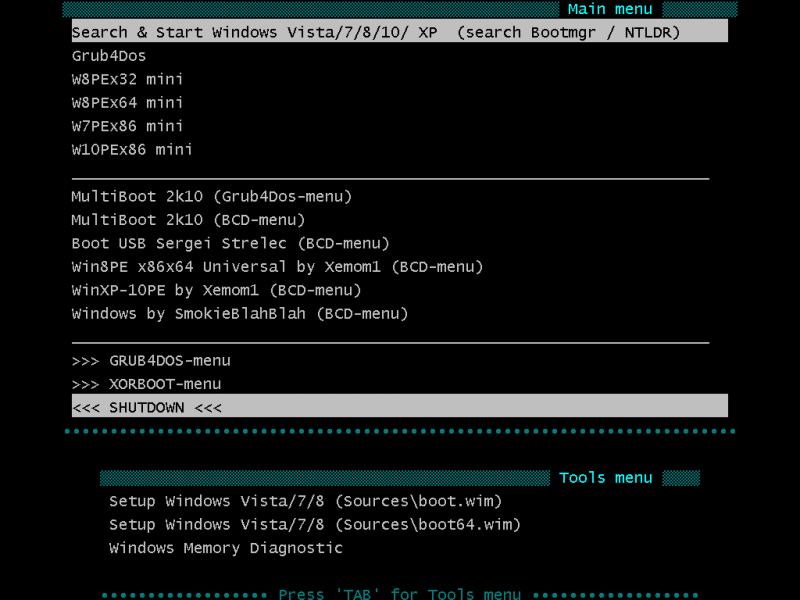Viewport: 800px width, 600px height.
Task: Select Search & Start Windows Vista/7/8/10/XP entry
Action: [399, 32]
